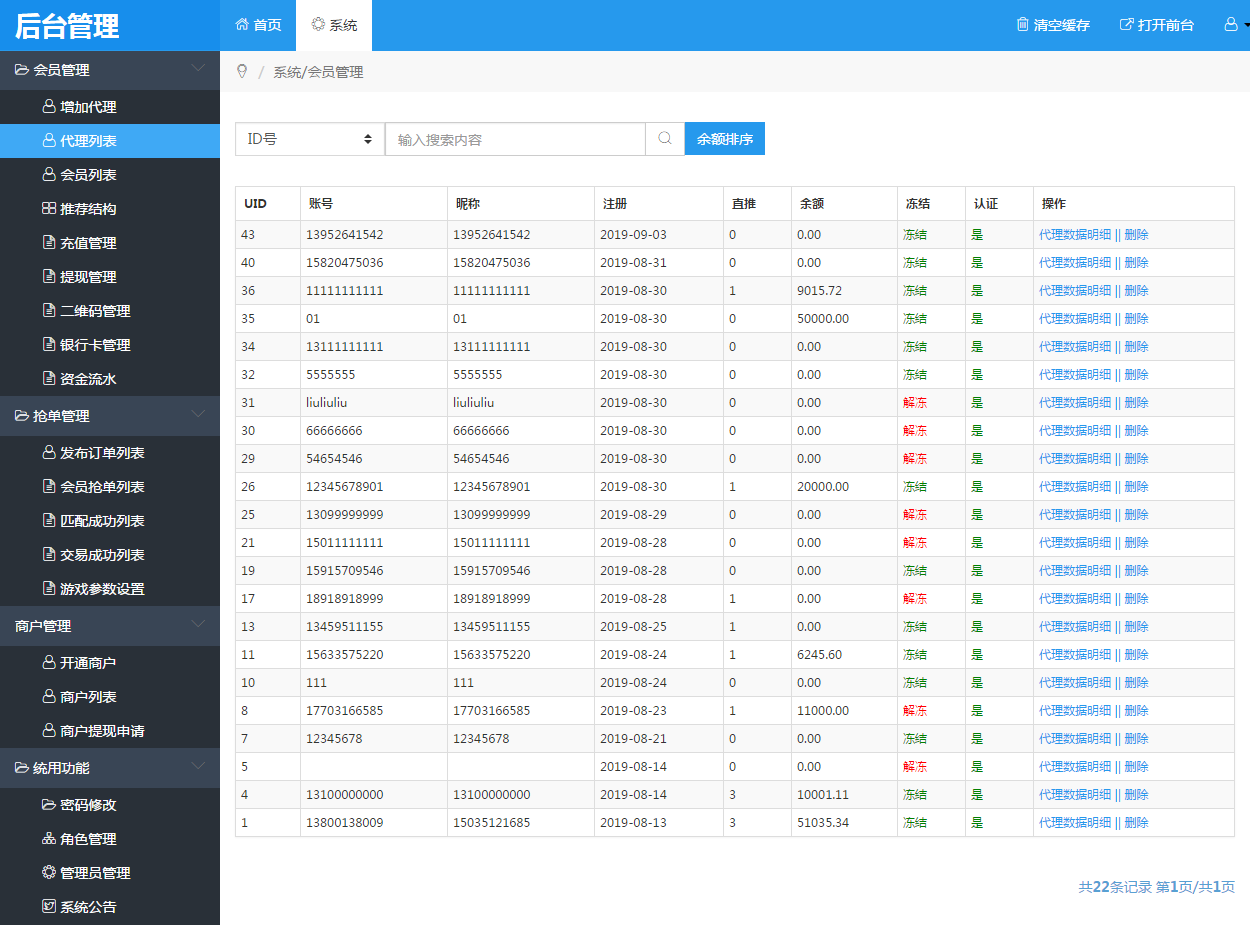
Task: Open 代理数据明细 for UID 36
Action: pos(1074,291)
